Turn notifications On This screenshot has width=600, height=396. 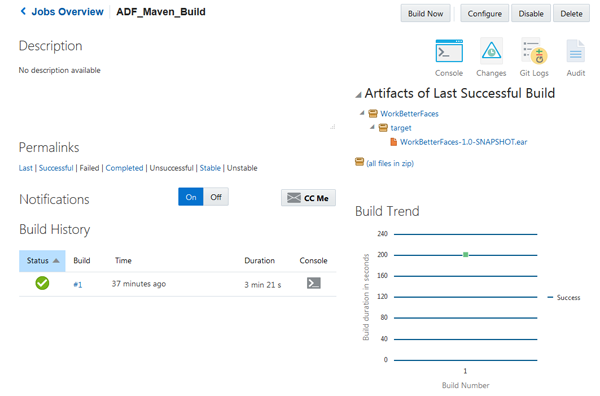click(x=191, y=197)
